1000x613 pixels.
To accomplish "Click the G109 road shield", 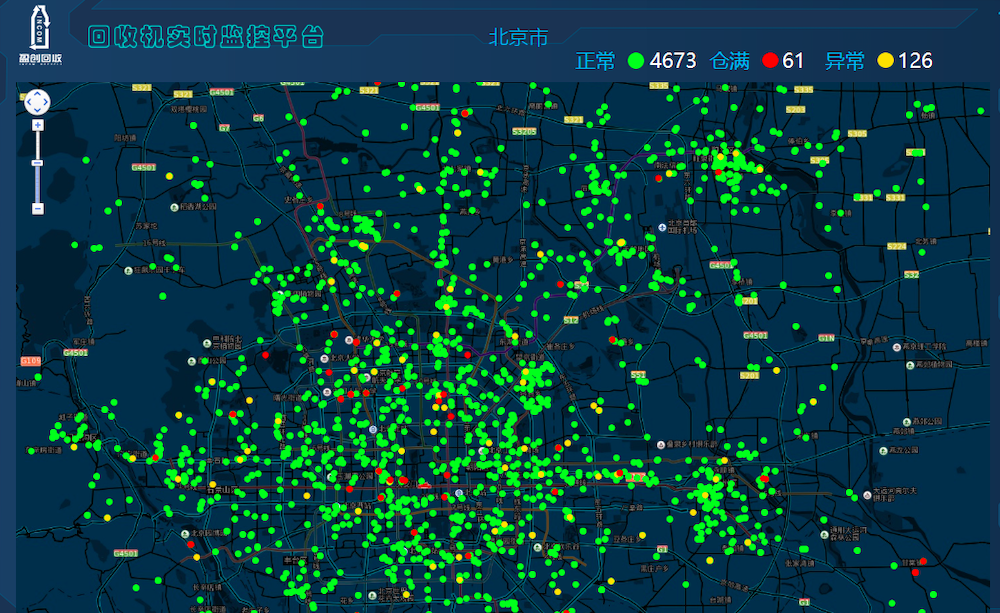I will click(31, 361).
